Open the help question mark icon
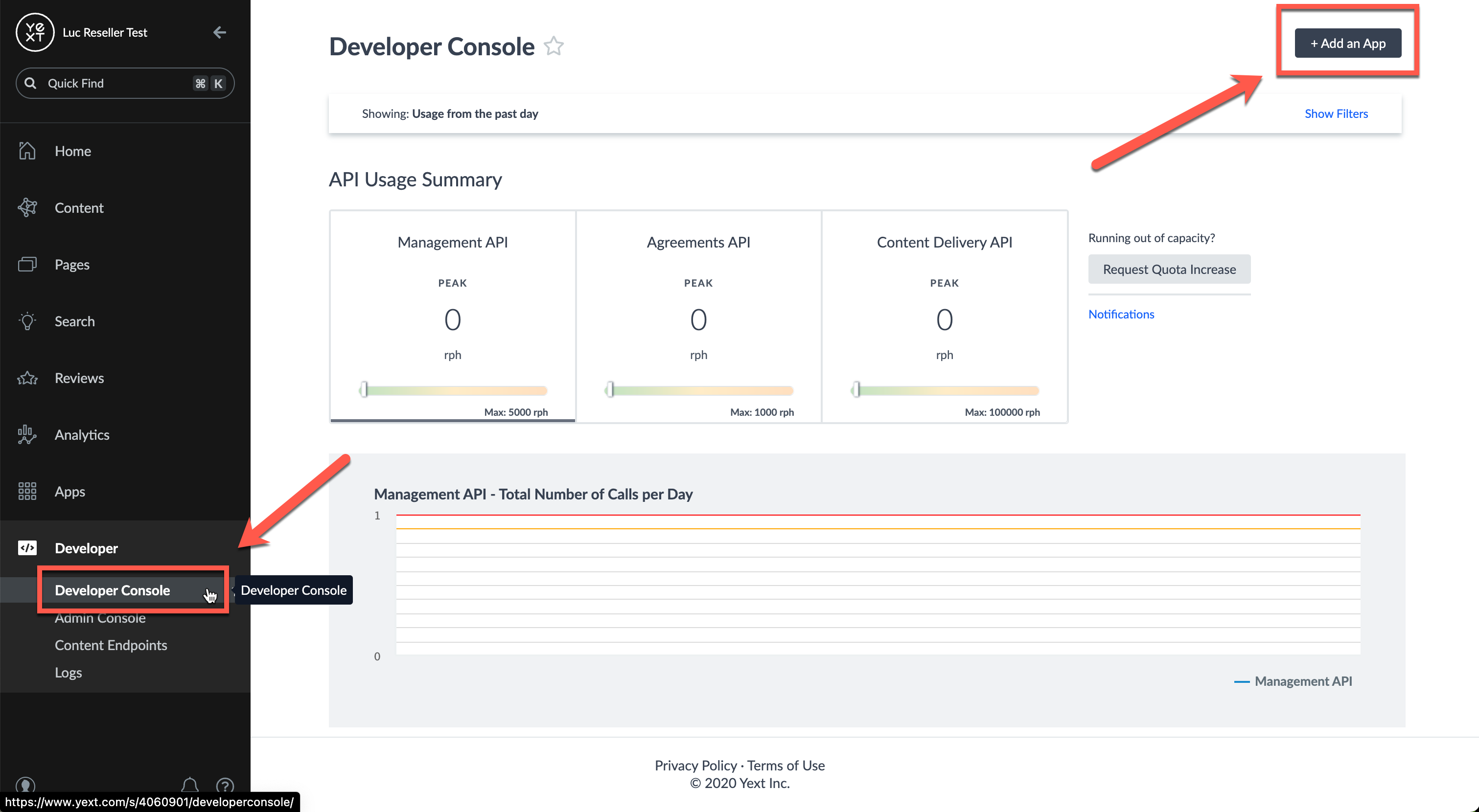 [x=225, y=785]
